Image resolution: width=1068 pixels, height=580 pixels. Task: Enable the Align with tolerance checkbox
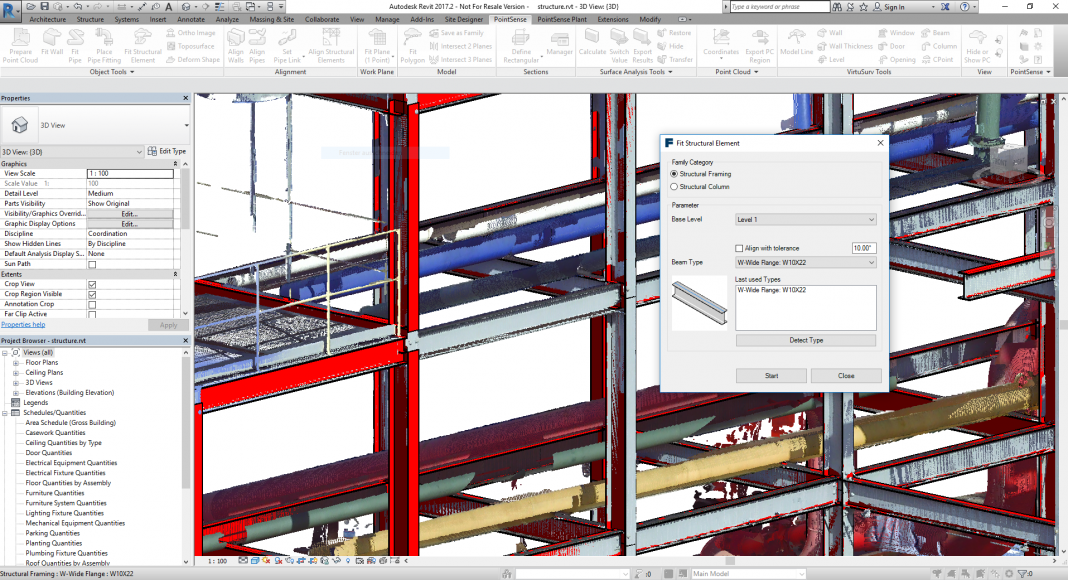click(x=739, y=248)
